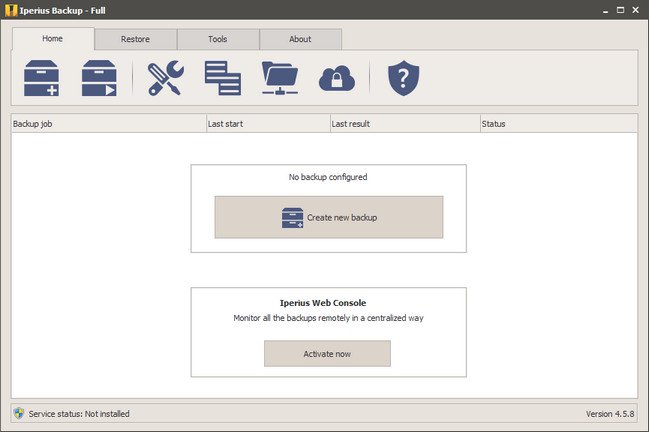Image resolution: width=649 pixels, height=432 pixels.
Task: Click the service status shield icon
Action: pyautogui.click(x=19, y=413)
